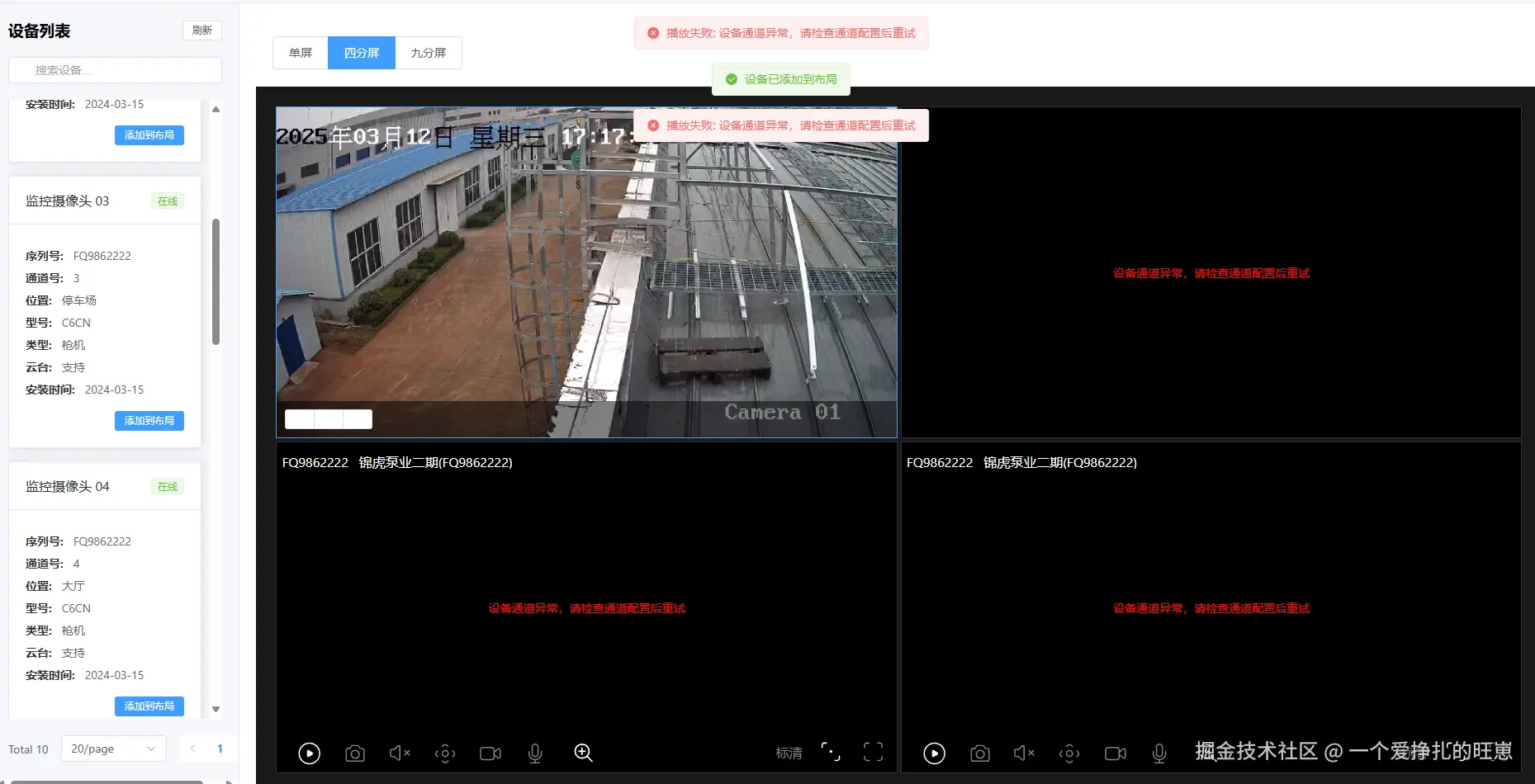
Task: Switch to 九分屏 nine-screen layout
Action: (x=429, y=53)
